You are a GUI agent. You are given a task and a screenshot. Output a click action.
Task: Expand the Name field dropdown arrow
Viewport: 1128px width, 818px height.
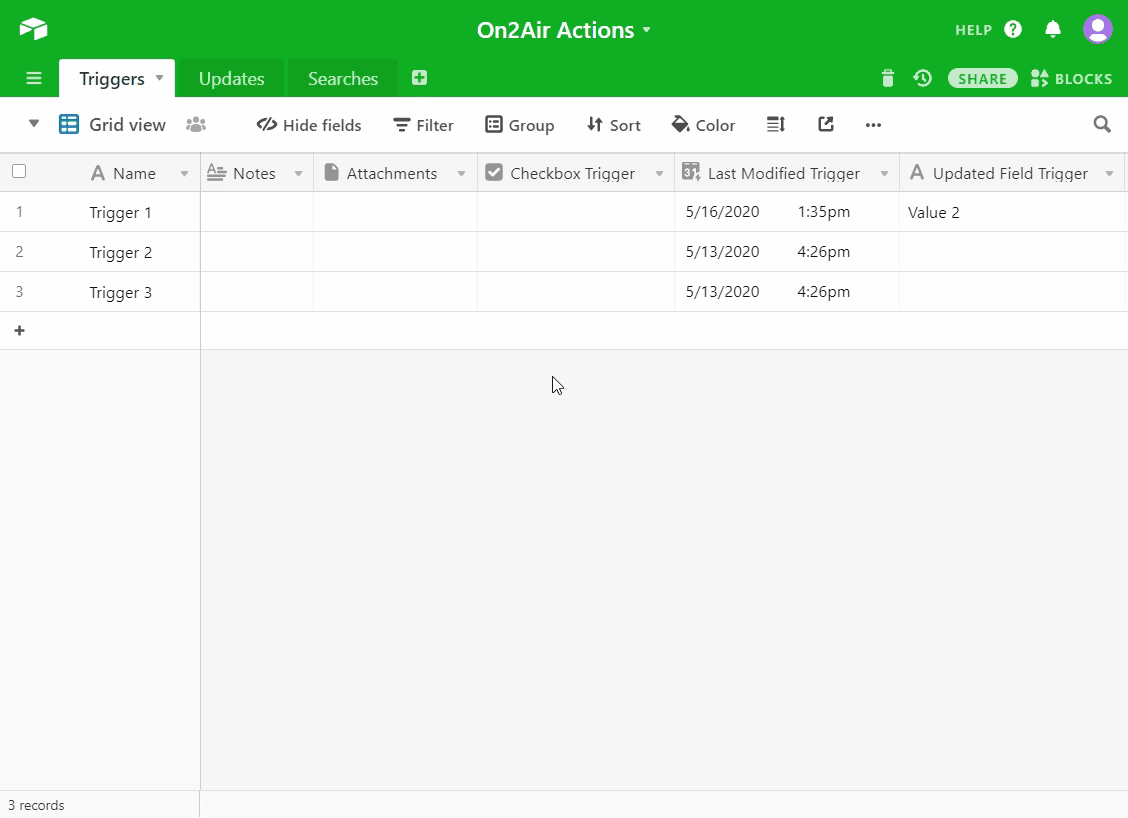click(184, 174)
